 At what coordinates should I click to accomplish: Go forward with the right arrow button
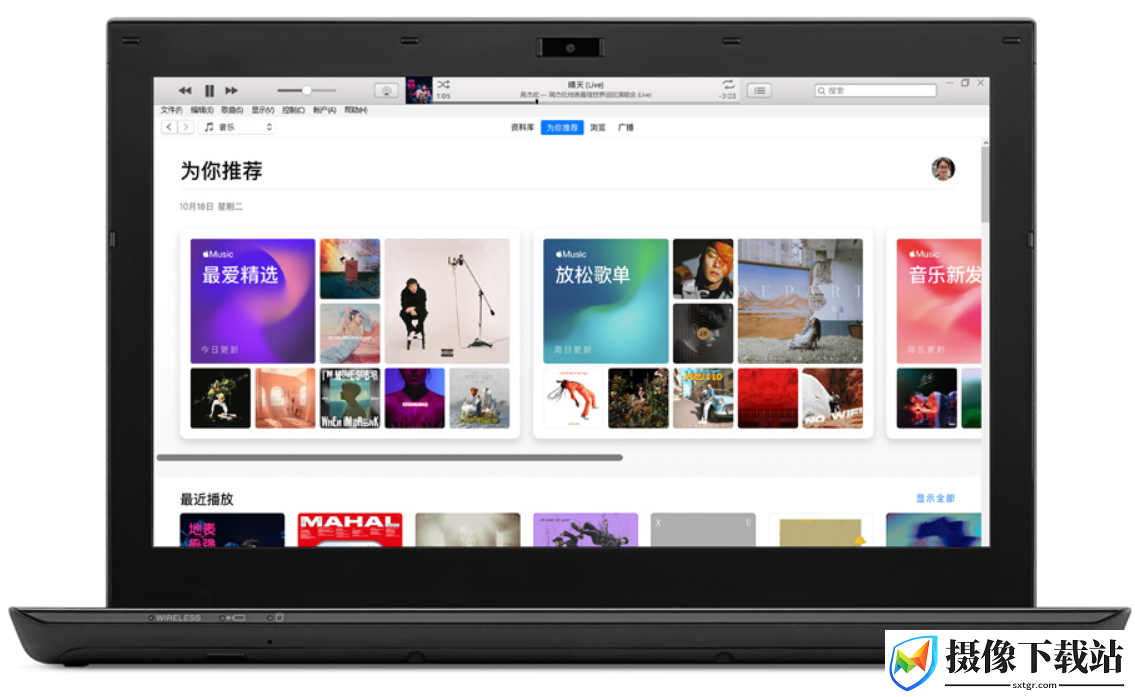pyautogui.click(x=186, y=127)
